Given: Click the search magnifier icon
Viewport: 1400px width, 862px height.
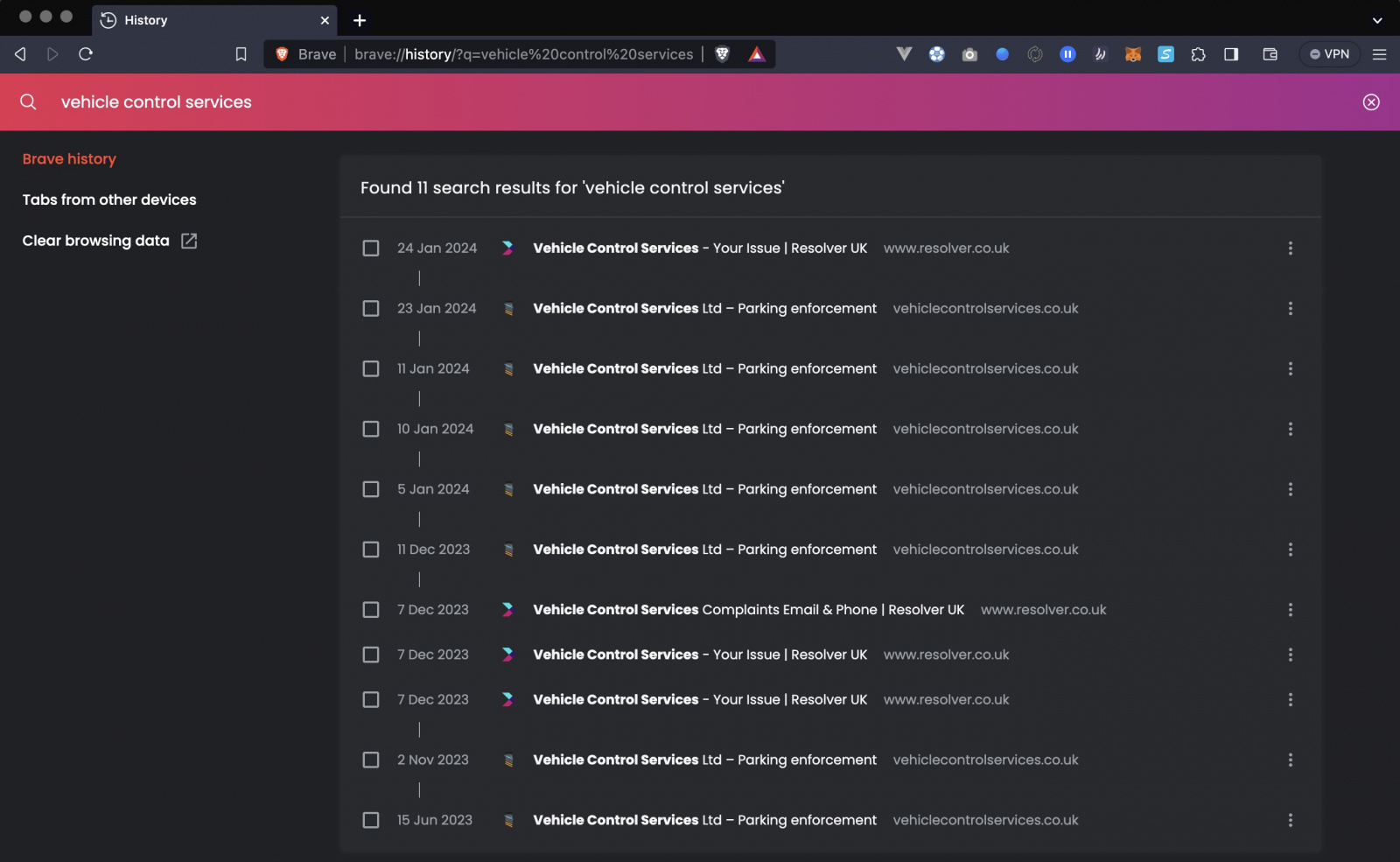Looking at the screenshot, I should 28,102.
